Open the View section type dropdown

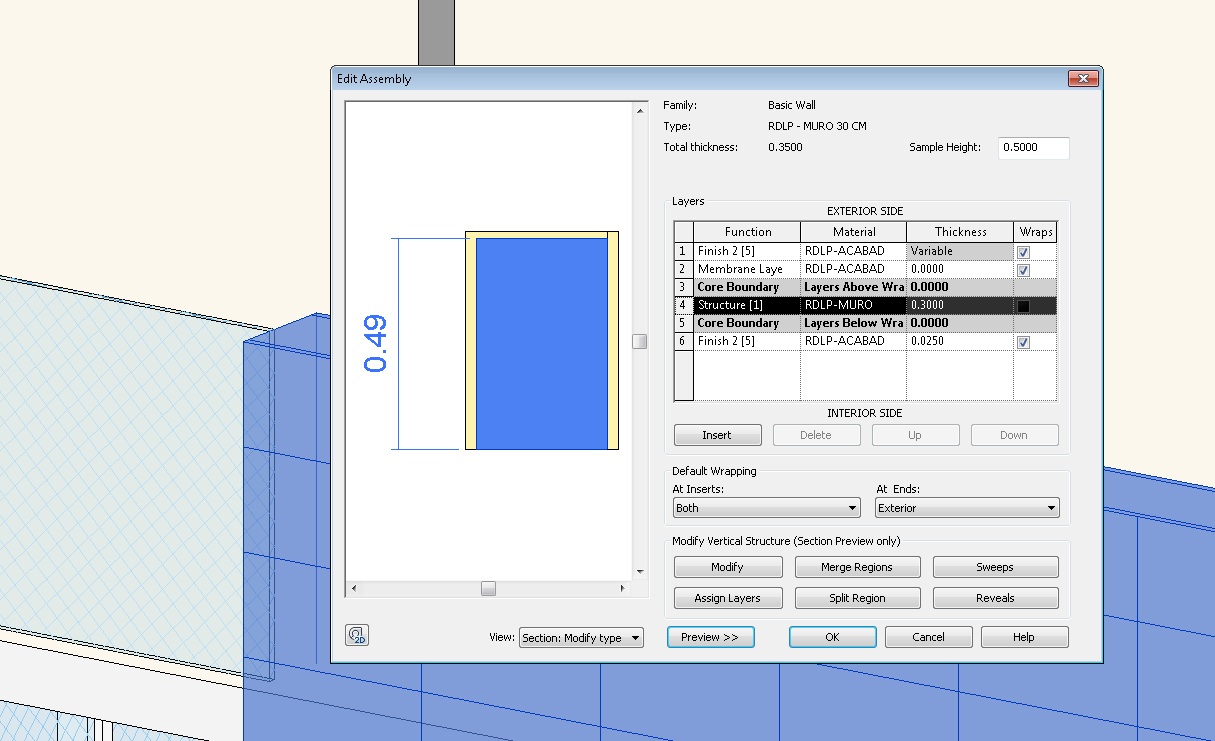(x=581, y=638)
